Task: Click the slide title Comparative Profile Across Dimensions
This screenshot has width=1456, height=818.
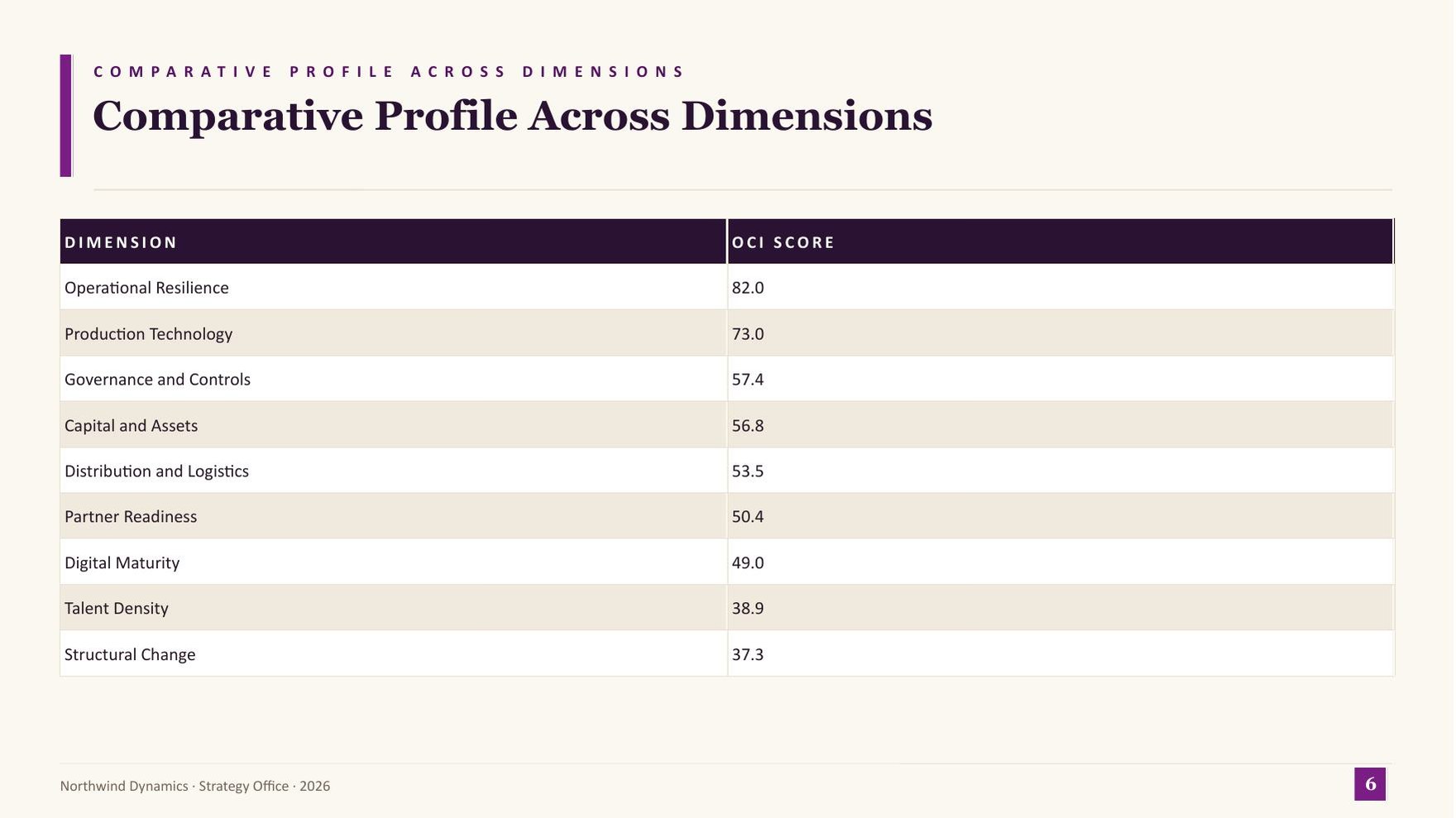Action: coord(512,117)
